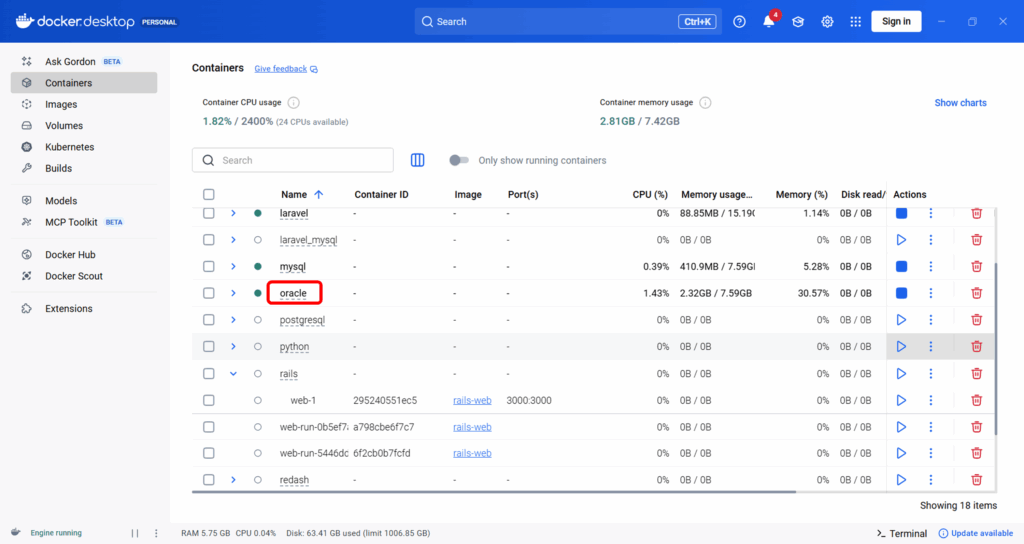Image resolution: width=1024 pixels, height=544 pixels.
Task: Open the settings gear in header
Action: [x=827, y=22]
